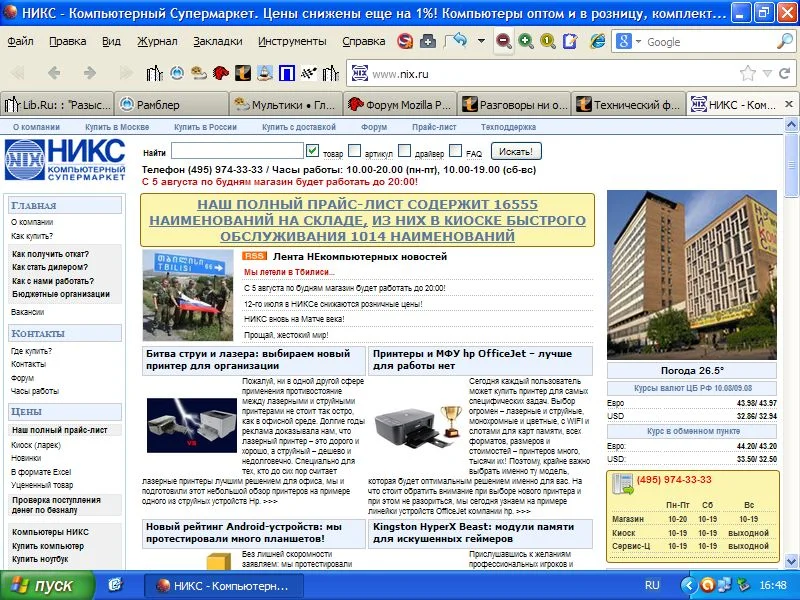
Task: Click the notepad edit toolbar icon
Action: [x=570, y=41]
